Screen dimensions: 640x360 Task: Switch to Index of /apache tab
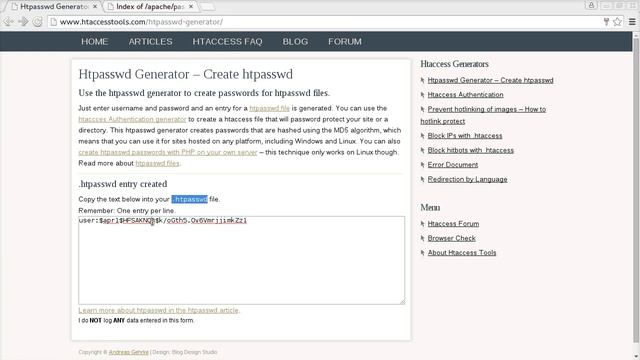tap(149, 7)
